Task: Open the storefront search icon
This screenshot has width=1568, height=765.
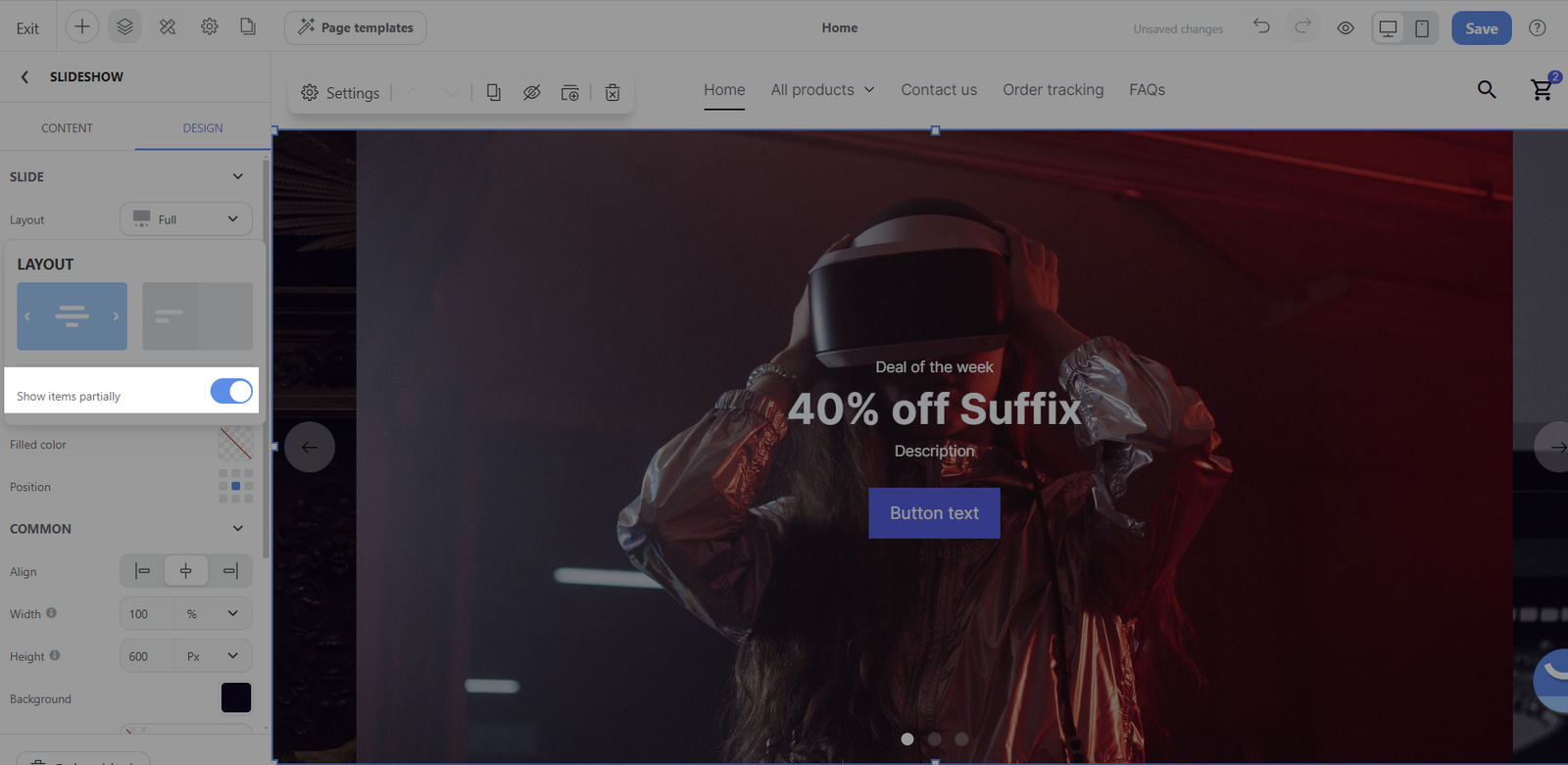Action: [1487, 90]
